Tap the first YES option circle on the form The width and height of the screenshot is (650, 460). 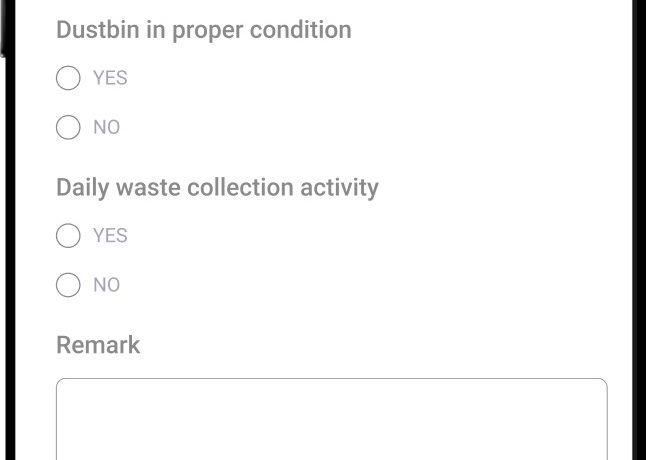[x=68, y=78]
